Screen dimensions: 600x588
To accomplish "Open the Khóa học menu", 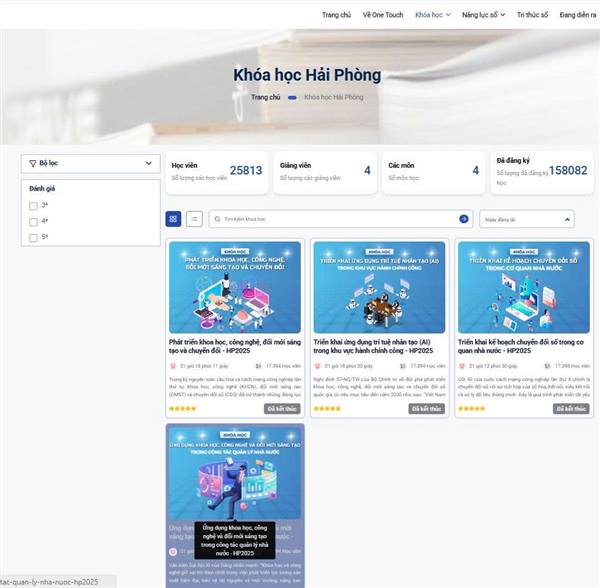I will (x=429, y=15).
